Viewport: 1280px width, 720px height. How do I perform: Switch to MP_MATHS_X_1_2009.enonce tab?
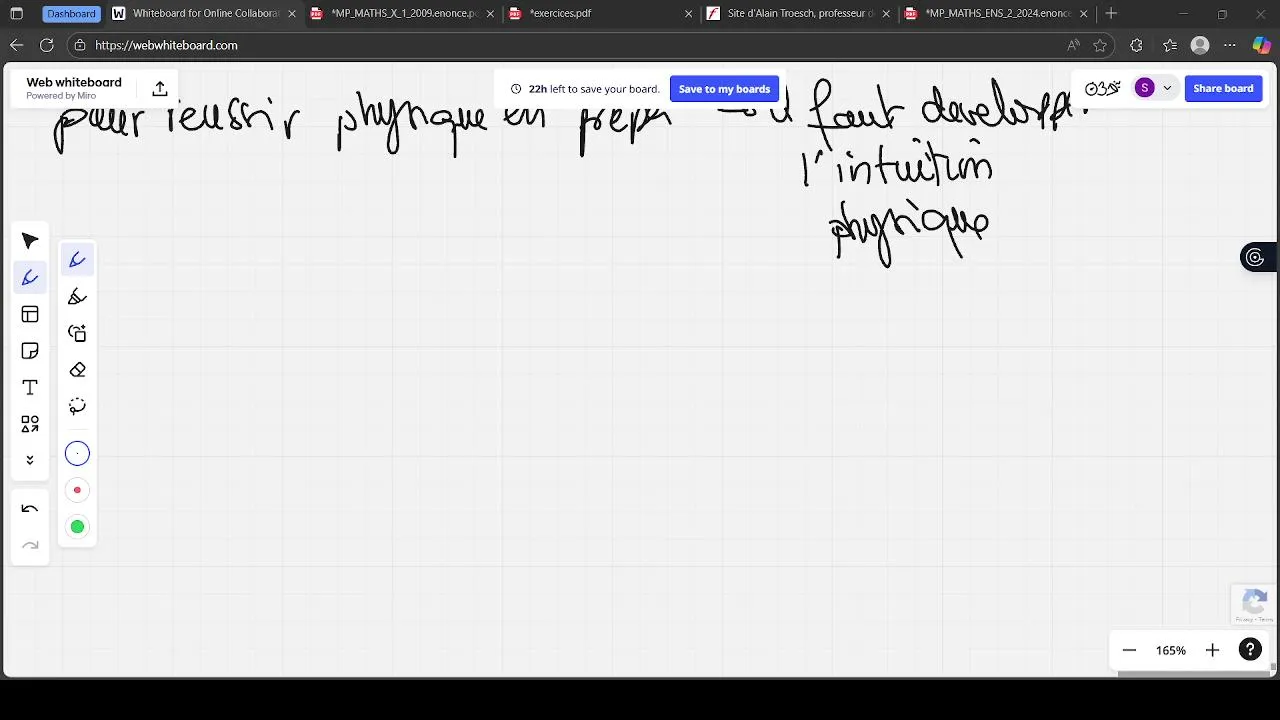pos(402,14)
